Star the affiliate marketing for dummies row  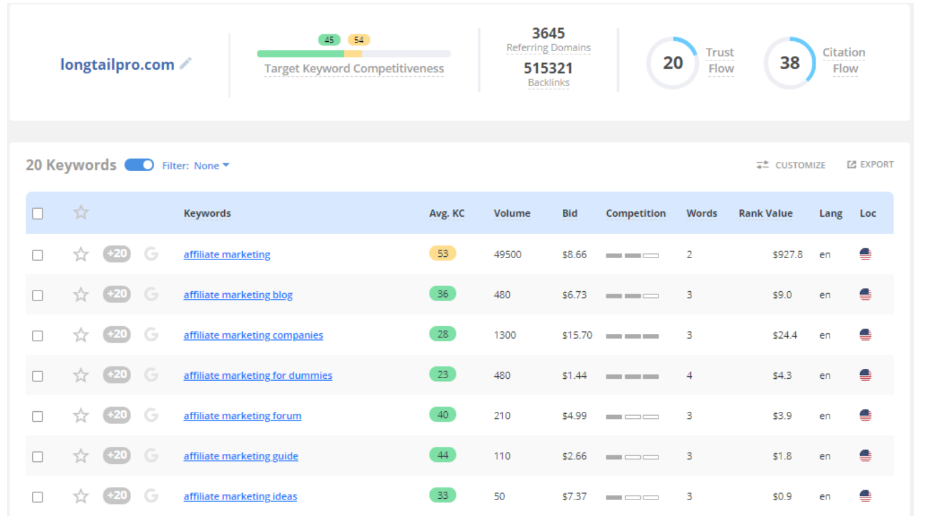click(x=81, y=375)
